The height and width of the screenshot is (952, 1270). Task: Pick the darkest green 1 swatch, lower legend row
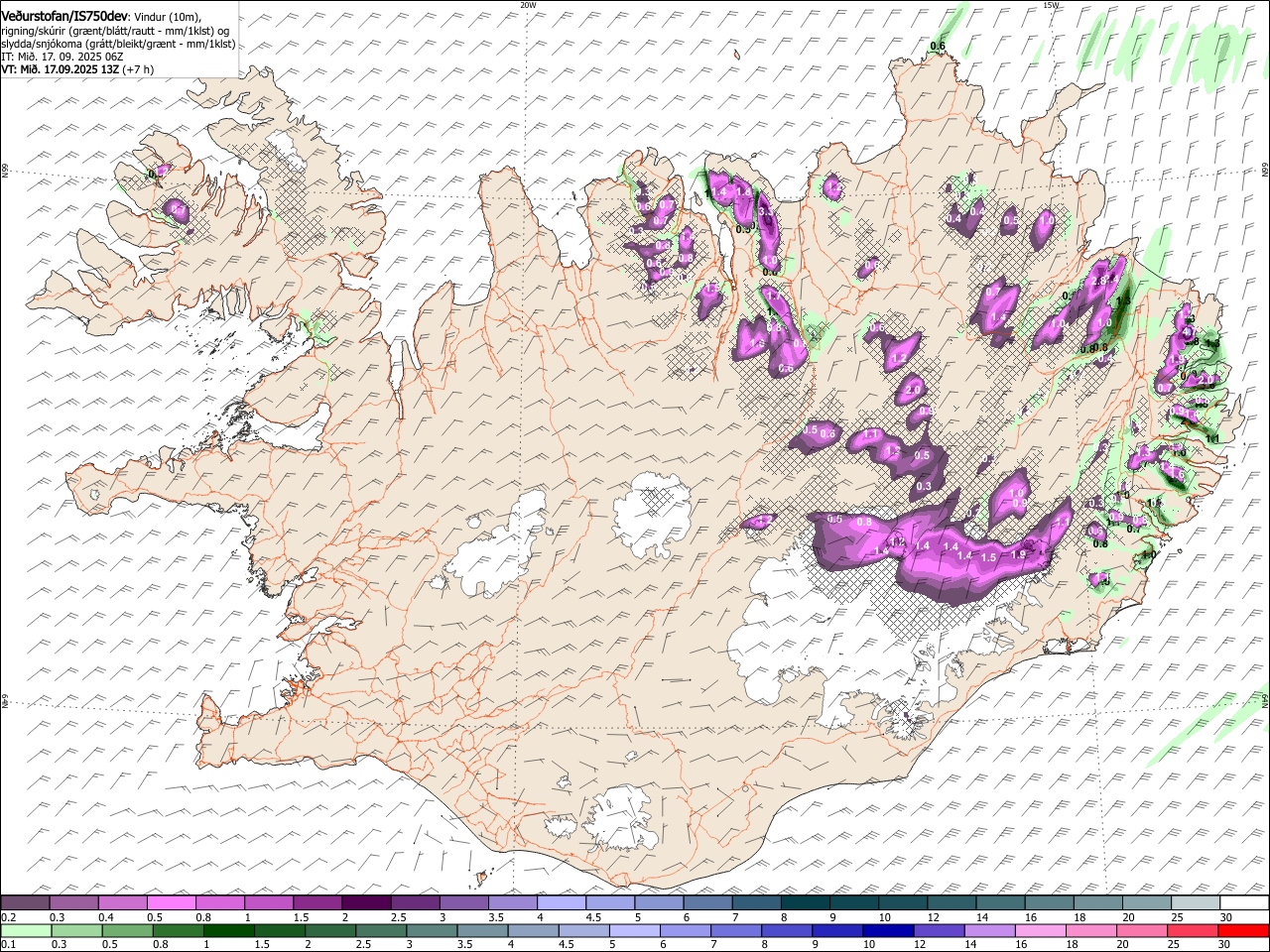[229, 930]
